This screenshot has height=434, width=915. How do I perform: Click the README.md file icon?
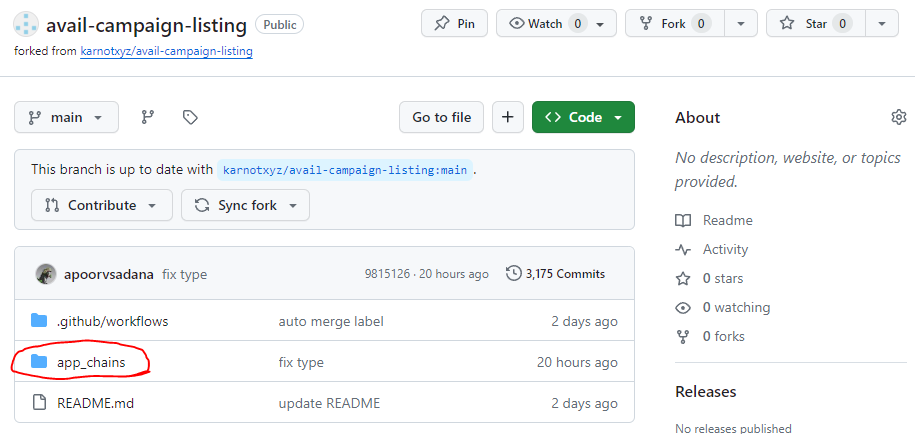pyautogui.click(x=39, y=402)
